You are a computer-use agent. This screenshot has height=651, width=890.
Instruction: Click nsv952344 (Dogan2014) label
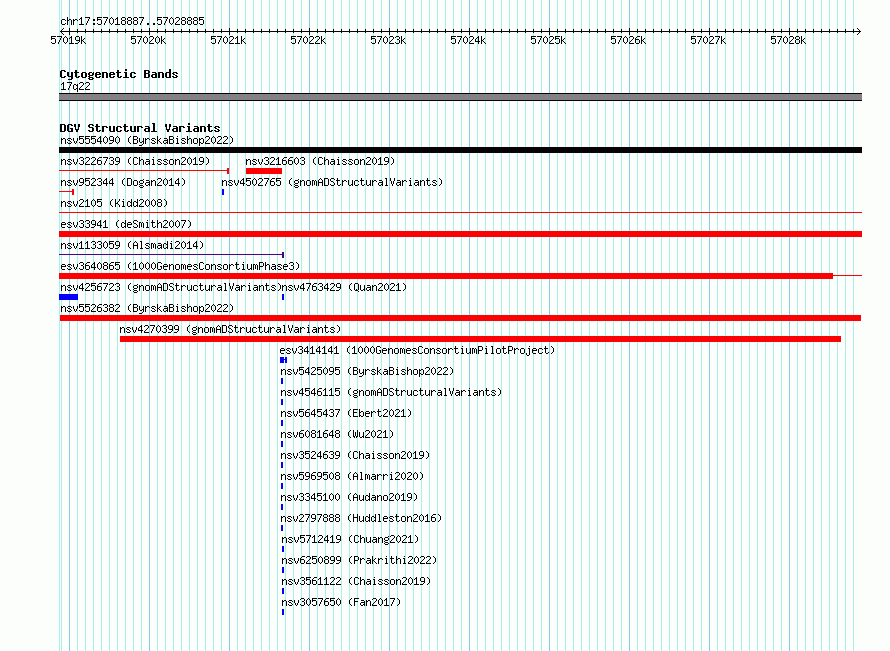(x=123, y=182)
